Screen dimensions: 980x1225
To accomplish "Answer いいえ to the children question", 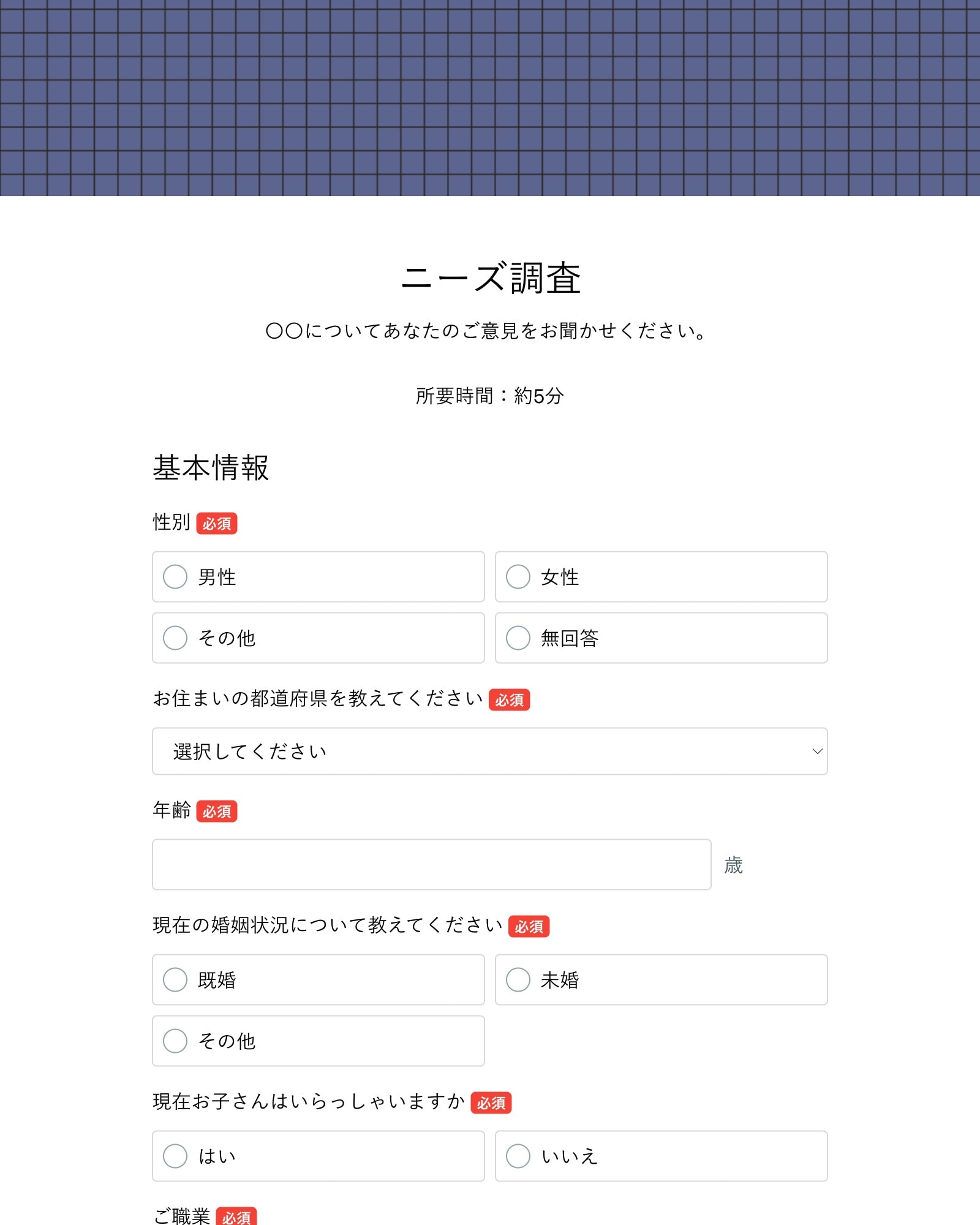I will pyautogui.click(x=518, y=1156).
